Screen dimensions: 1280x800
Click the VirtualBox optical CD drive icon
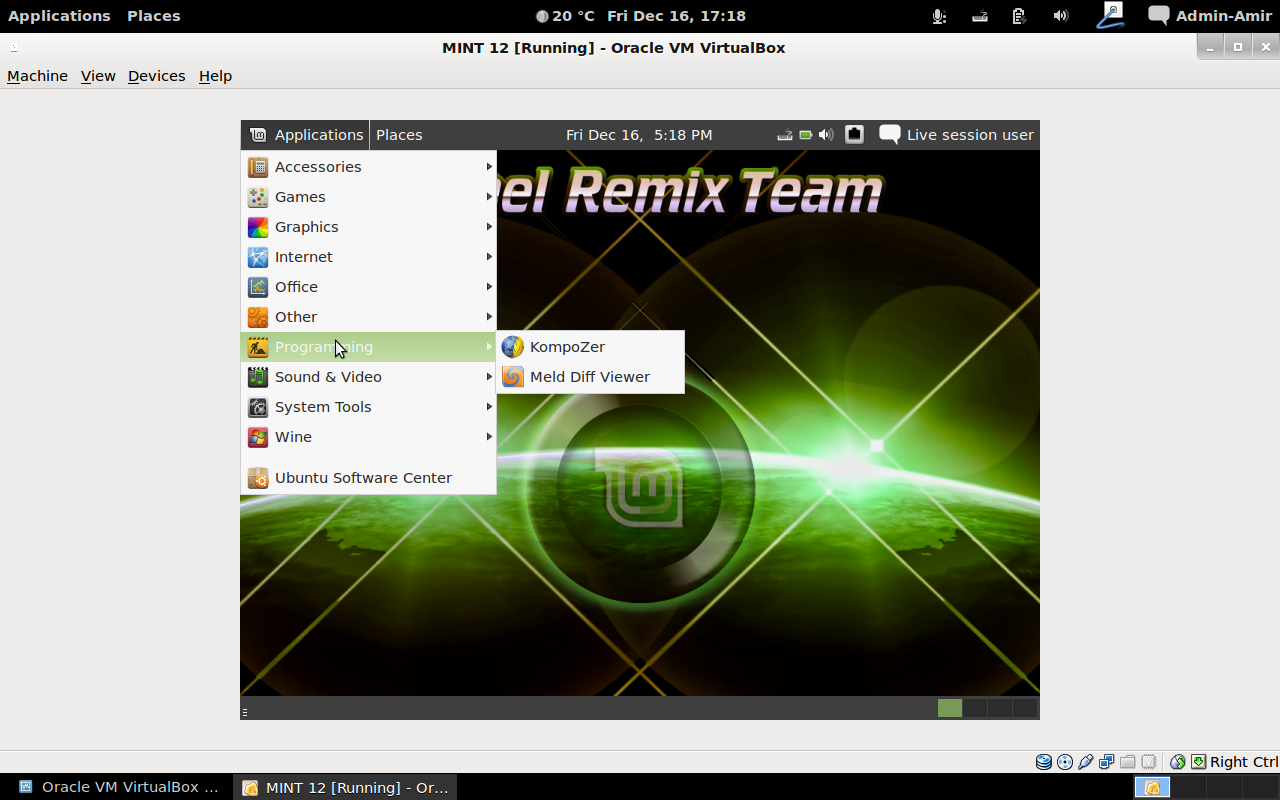tap(1065, 762)
